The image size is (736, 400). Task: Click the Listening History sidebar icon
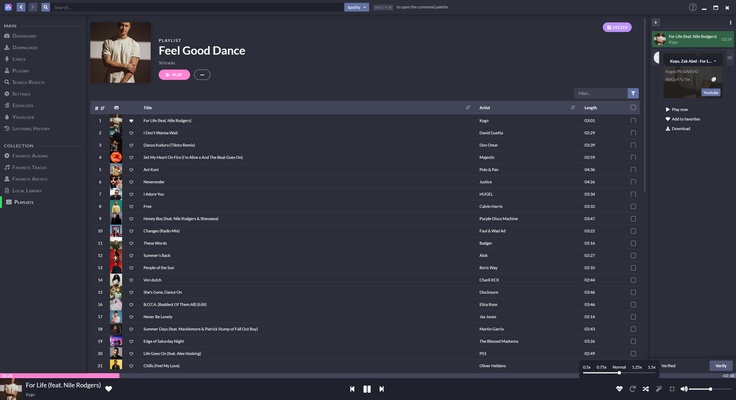tap(7, 128)
